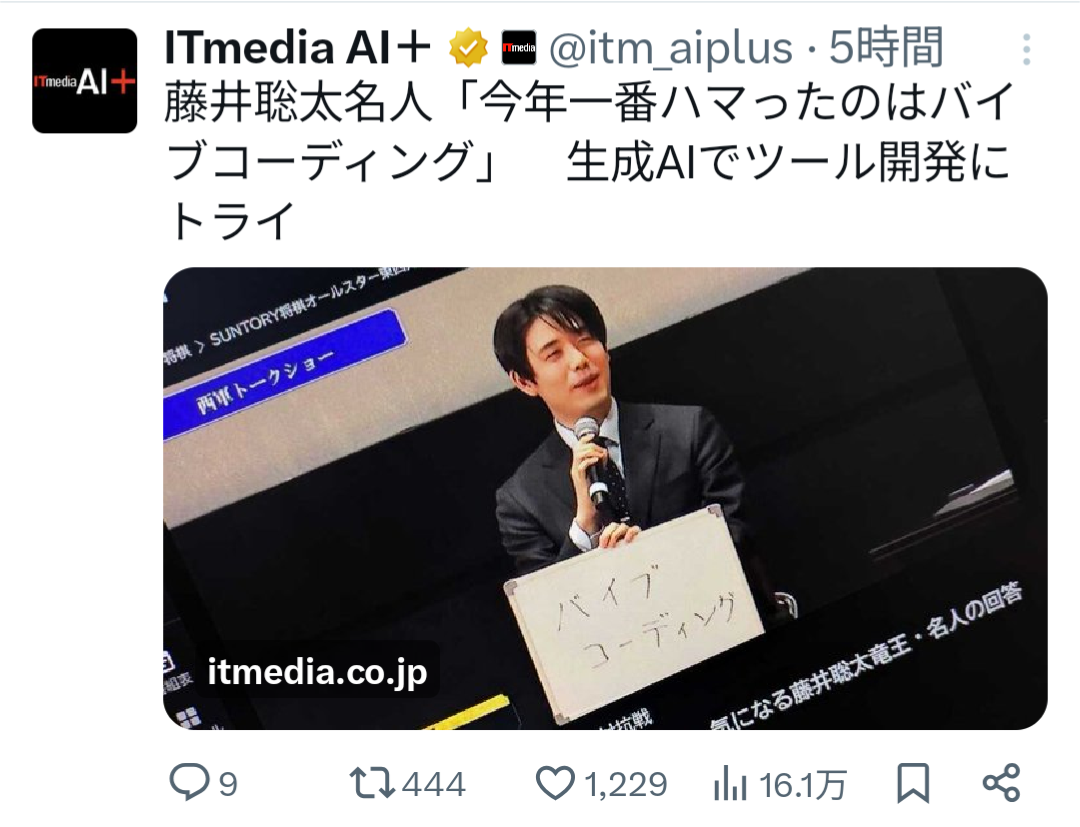
Task: Open the article card image
Action: (605, 499)
